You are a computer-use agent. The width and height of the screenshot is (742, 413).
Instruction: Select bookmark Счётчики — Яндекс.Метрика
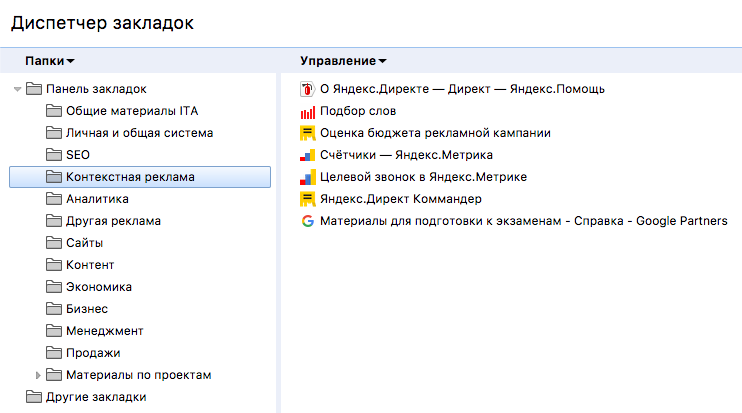tap(406, 155)
